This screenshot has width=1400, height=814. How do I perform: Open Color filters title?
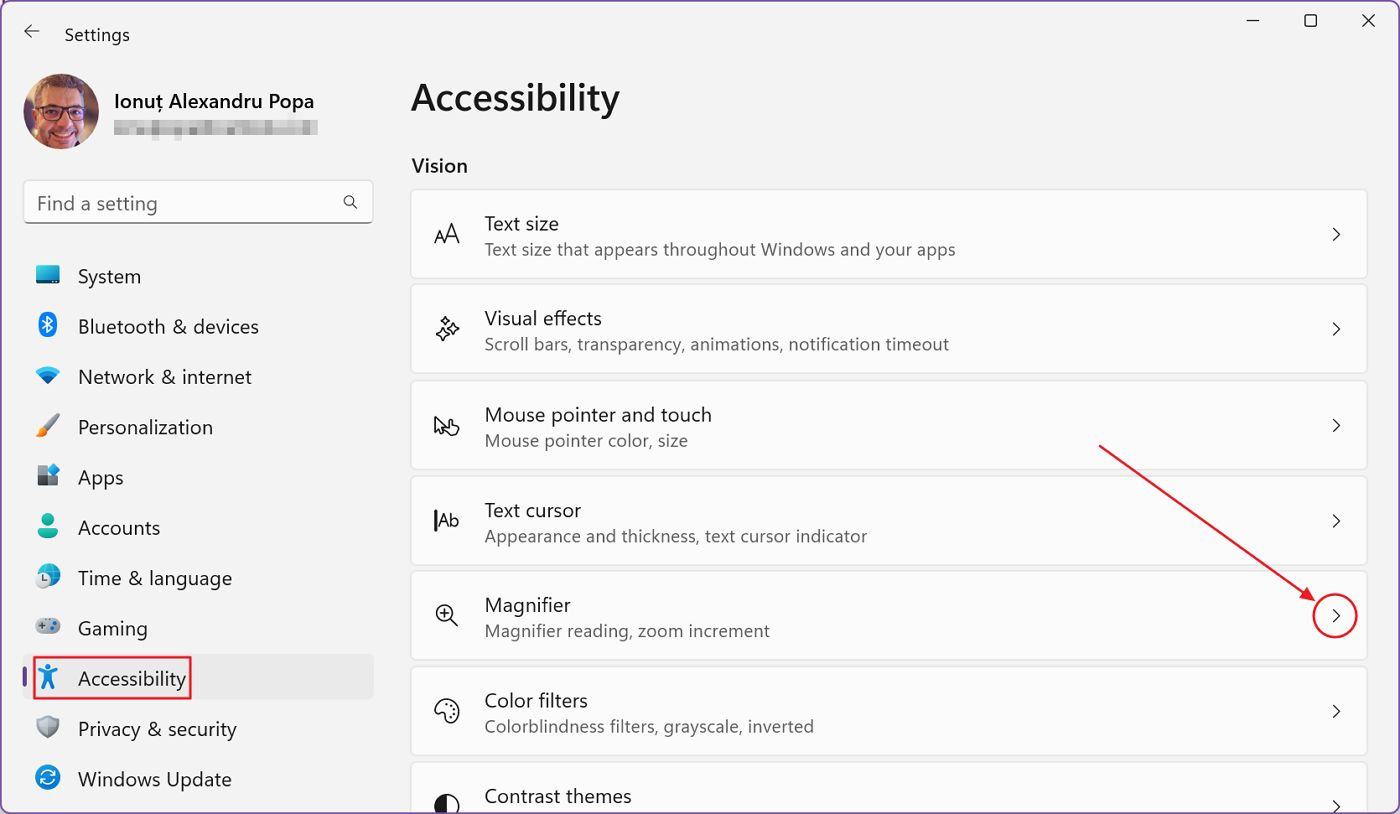point(536,700)
